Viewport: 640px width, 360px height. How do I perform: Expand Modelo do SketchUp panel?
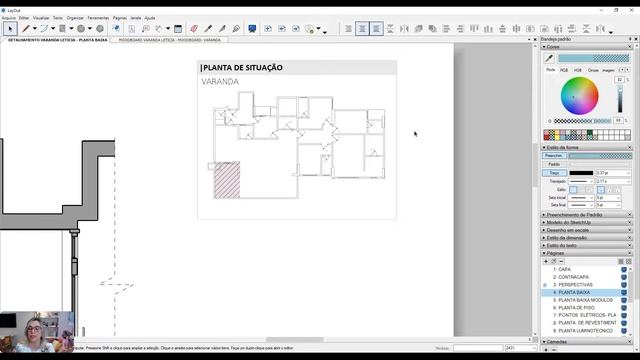coord(587,222)
